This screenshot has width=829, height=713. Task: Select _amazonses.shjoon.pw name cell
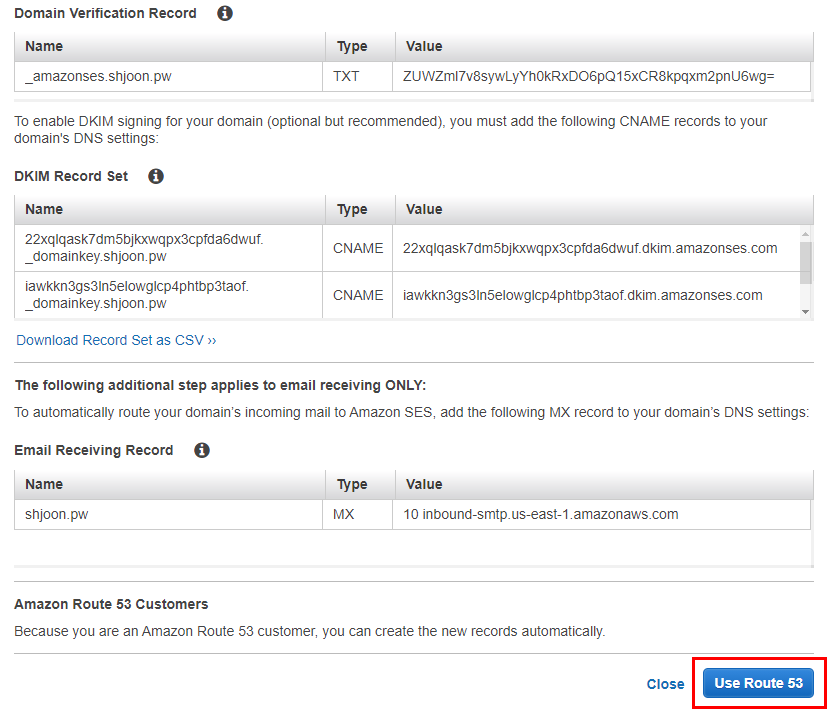pos(168,77)
